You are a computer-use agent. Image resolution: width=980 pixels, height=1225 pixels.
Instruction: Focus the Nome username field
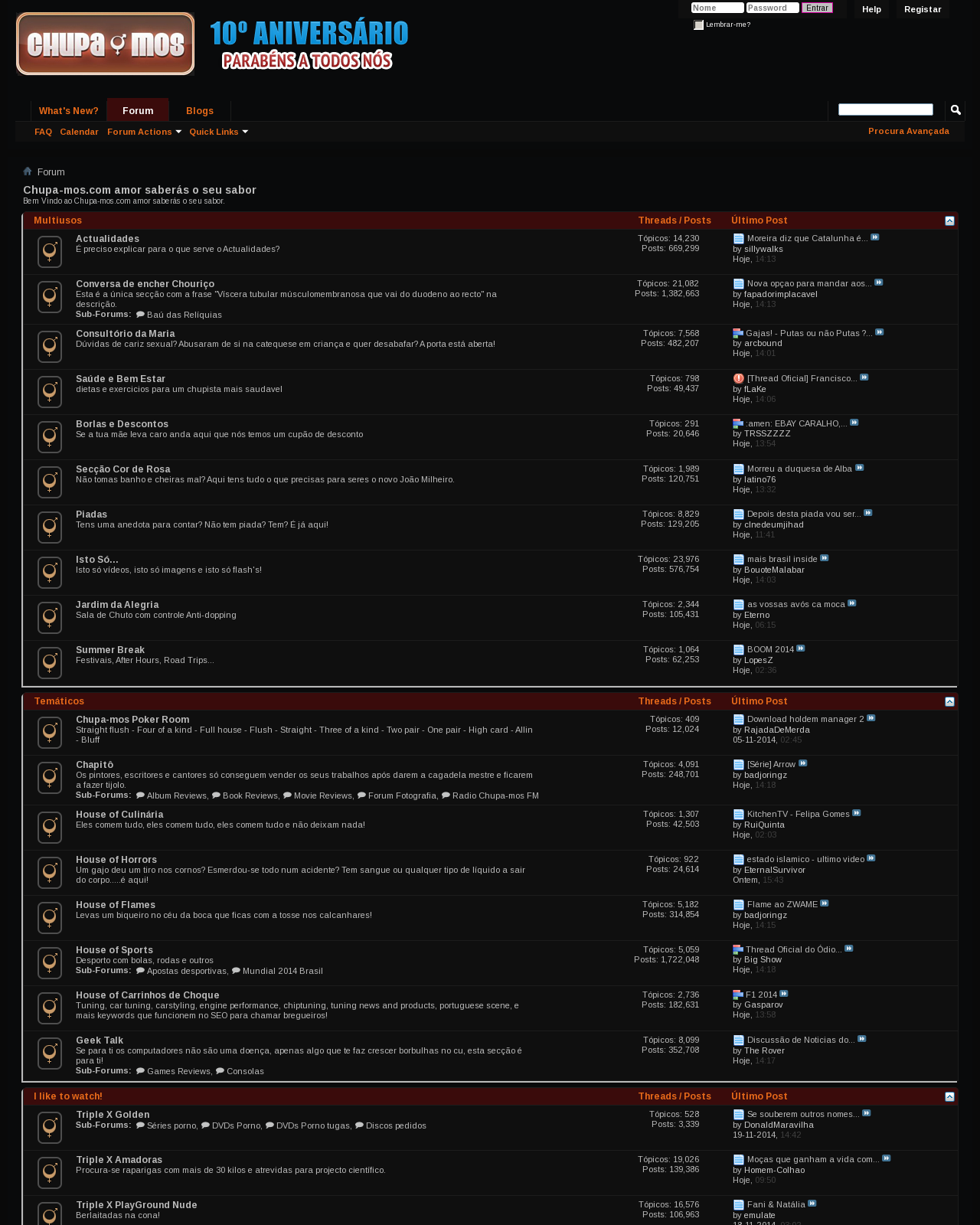point(717,8)
